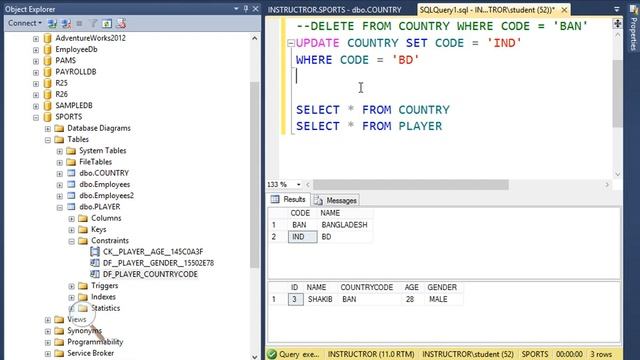Expand the PAMS database node

point(36,61)
